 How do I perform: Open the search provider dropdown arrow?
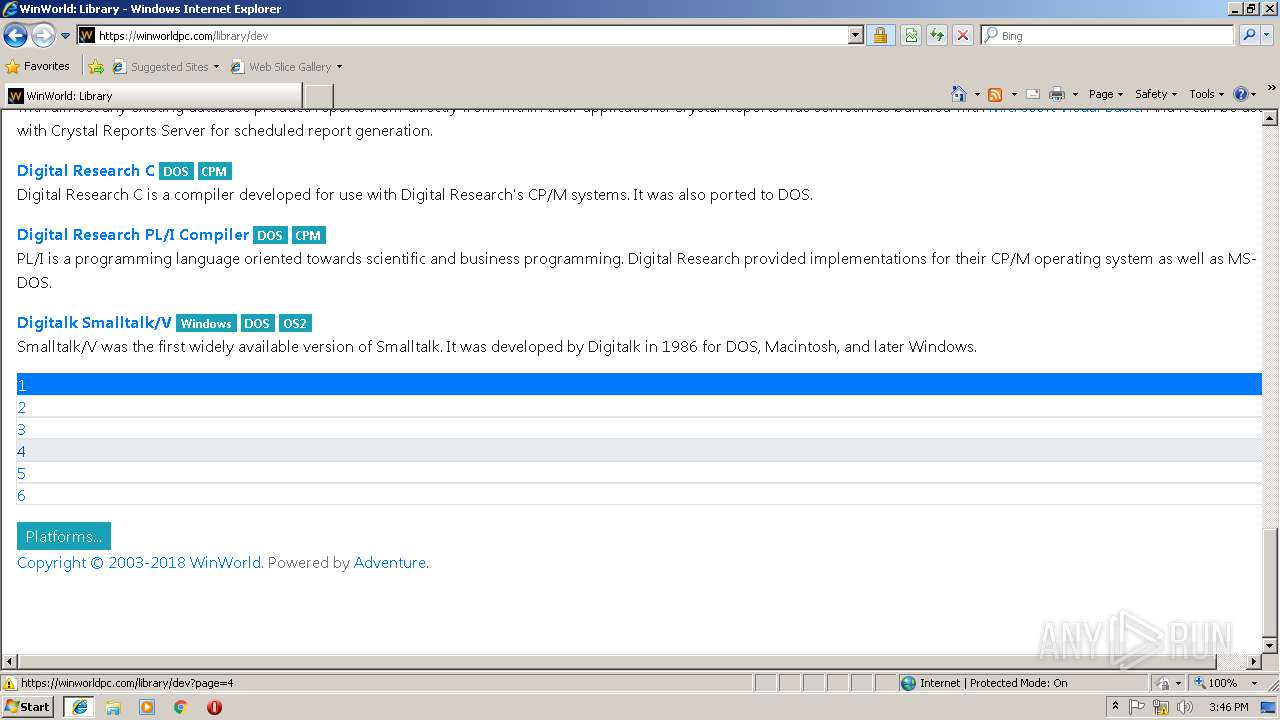tap(1267, 35)
